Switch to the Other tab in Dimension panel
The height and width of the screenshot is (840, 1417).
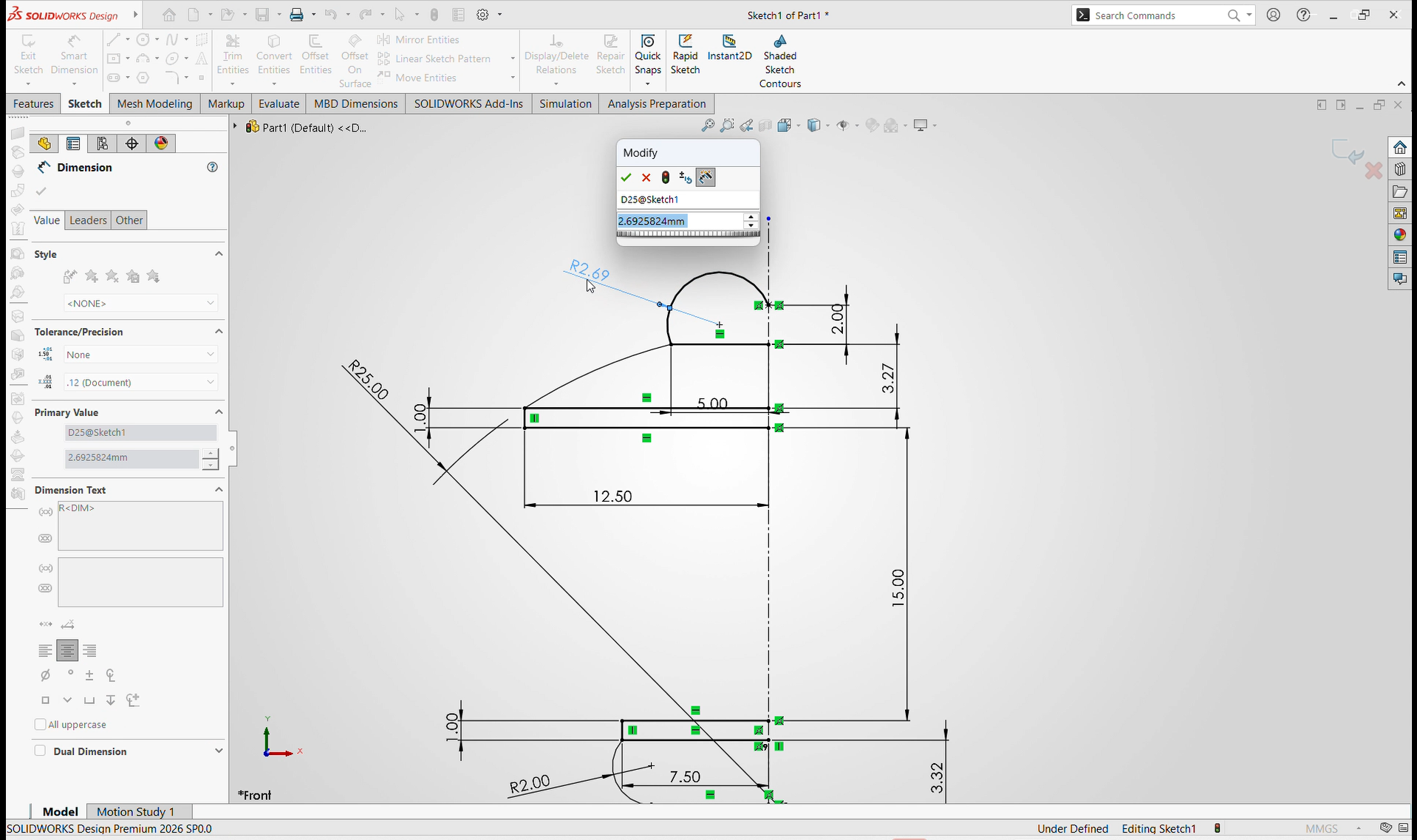coord(129,220)
